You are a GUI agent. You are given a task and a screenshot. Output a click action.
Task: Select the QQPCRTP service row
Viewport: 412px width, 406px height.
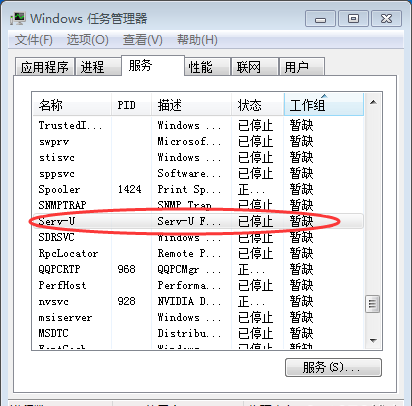(198, 269)
